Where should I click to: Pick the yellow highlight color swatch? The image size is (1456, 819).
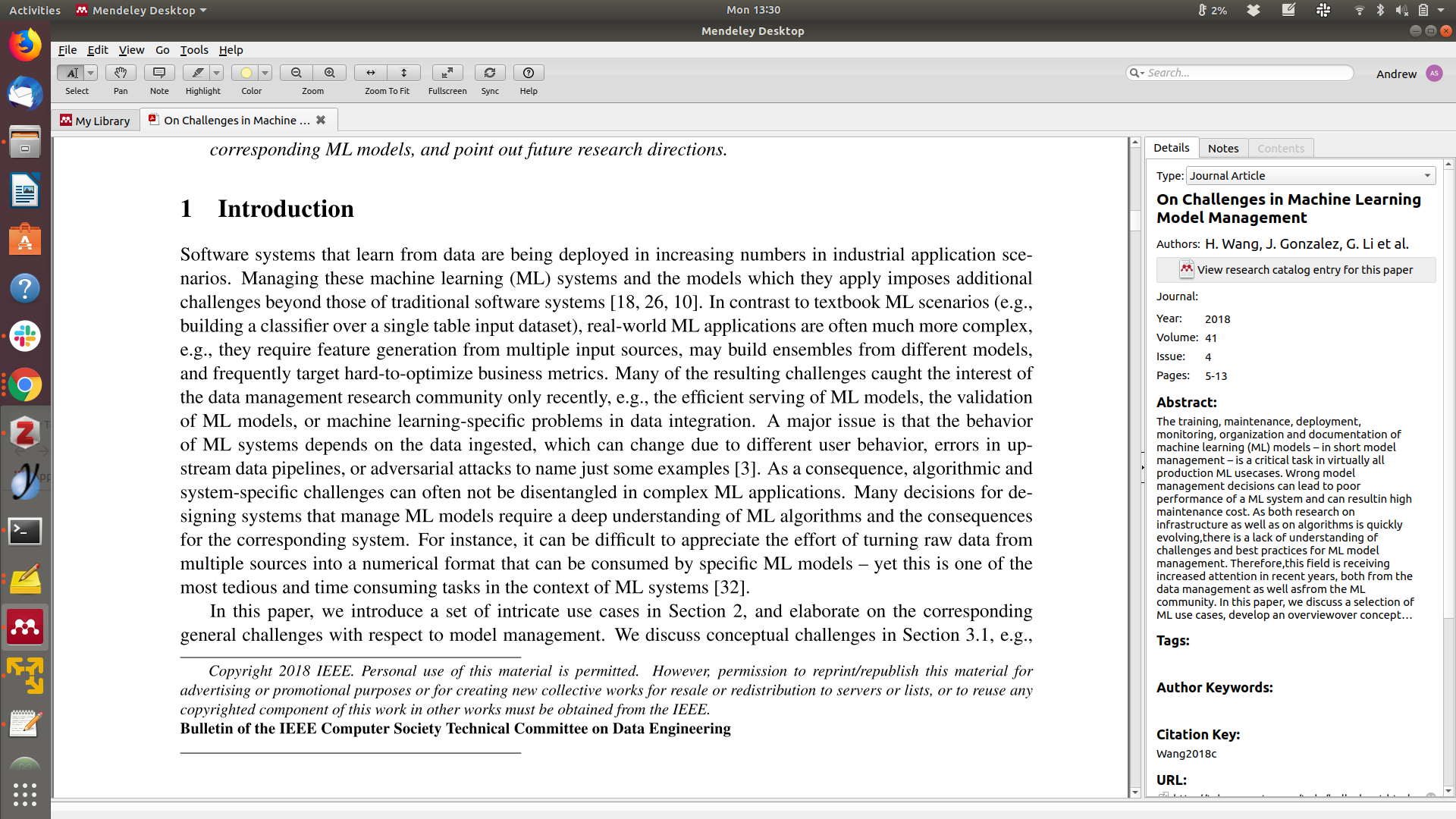point(246,73)
